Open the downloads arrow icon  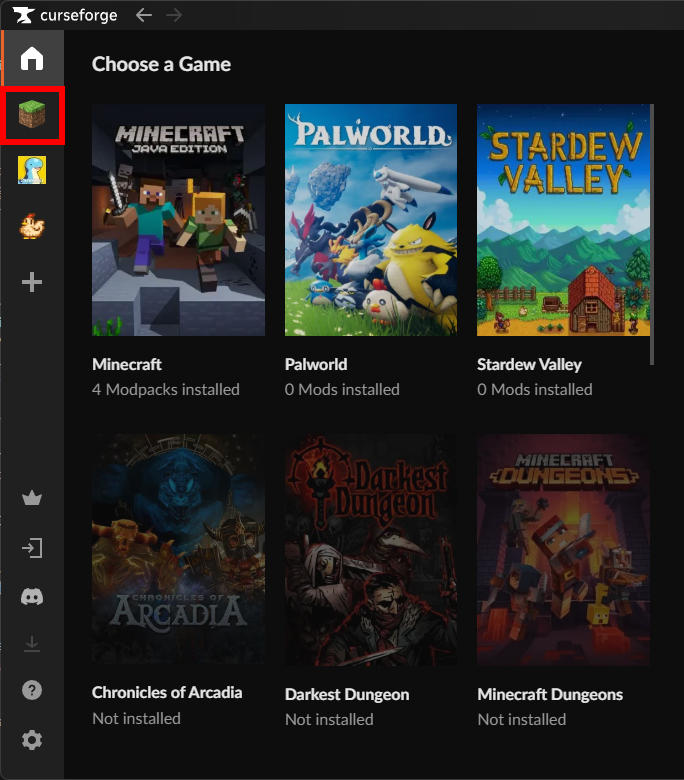click(x=32, y=644)
